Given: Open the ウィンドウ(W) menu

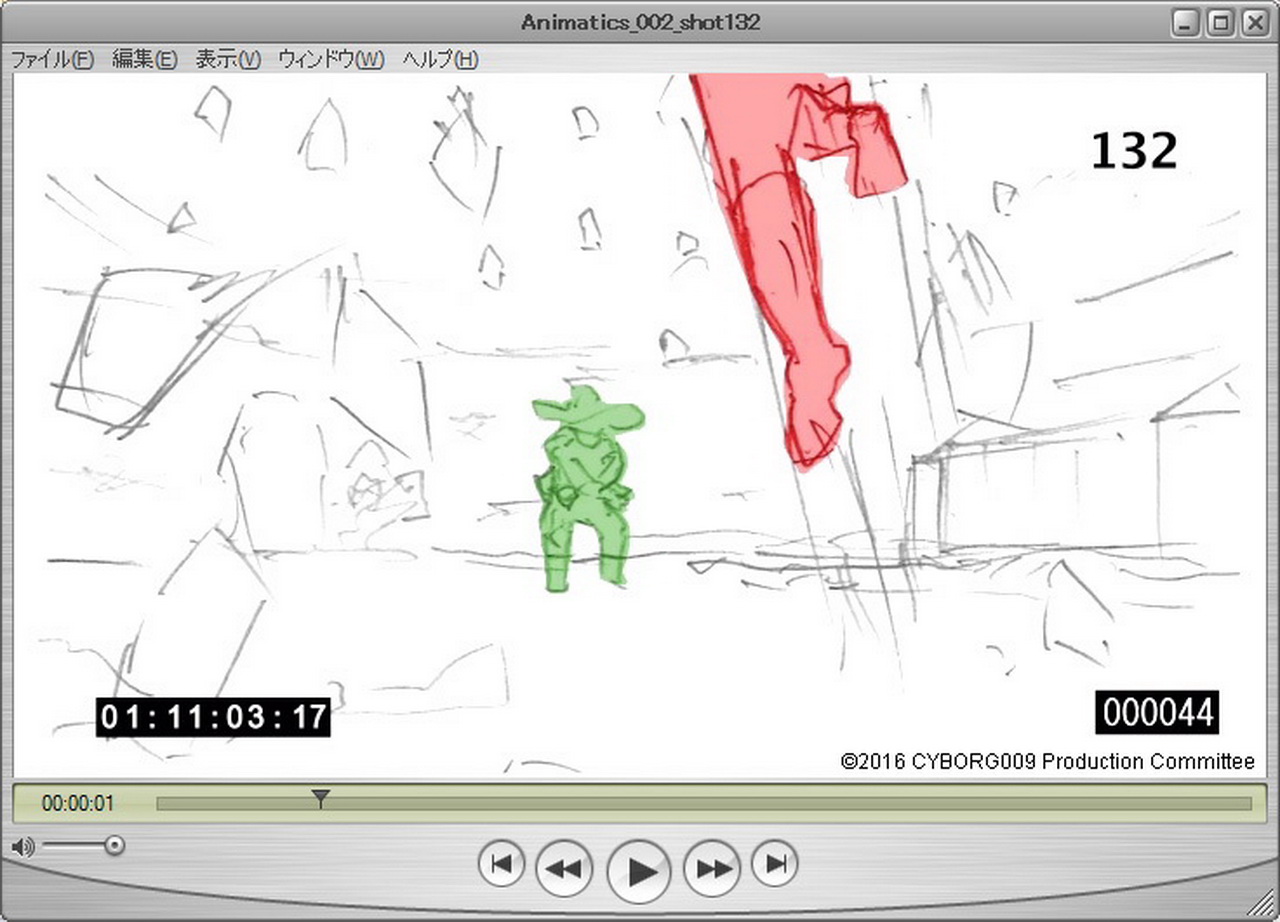Looking at the screenshot, I should pos(330,60).
